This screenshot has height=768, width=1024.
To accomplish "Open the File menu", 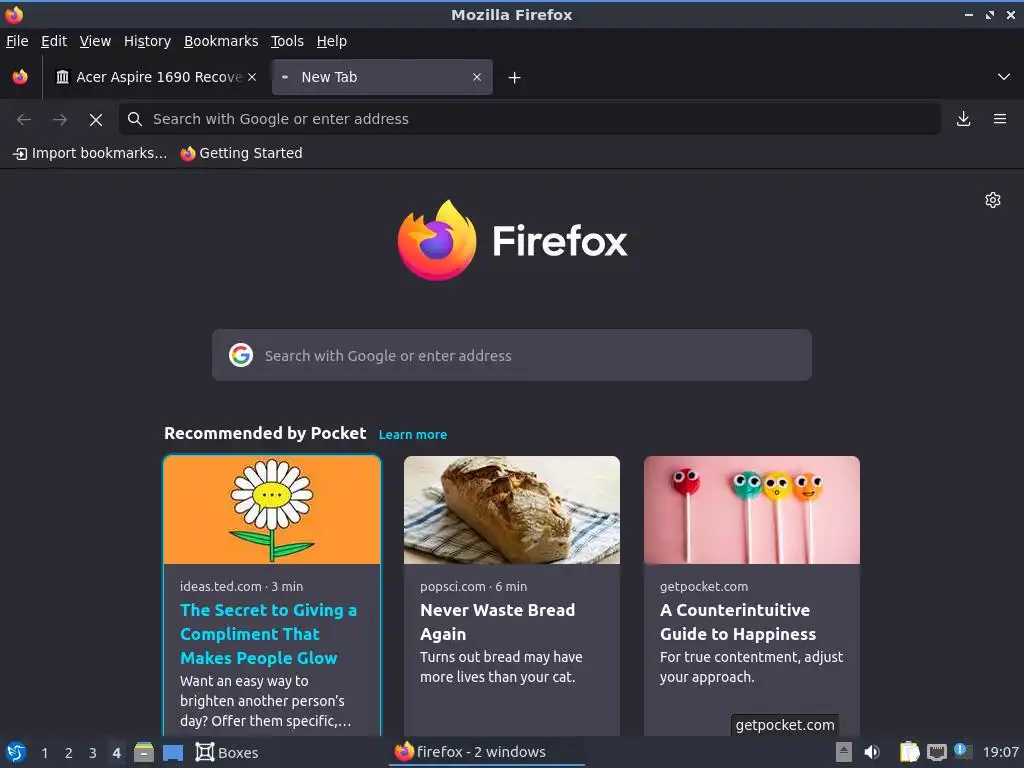I will (17, 41).
